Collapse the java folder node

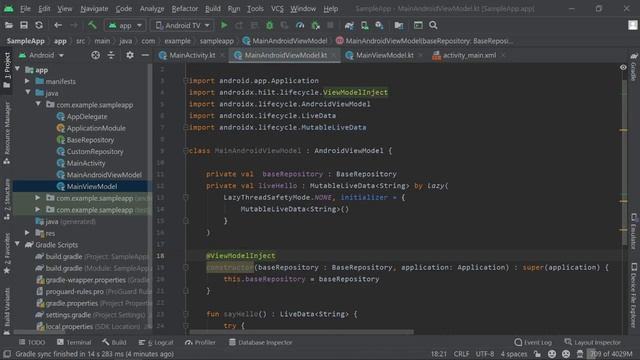(28, 93)
